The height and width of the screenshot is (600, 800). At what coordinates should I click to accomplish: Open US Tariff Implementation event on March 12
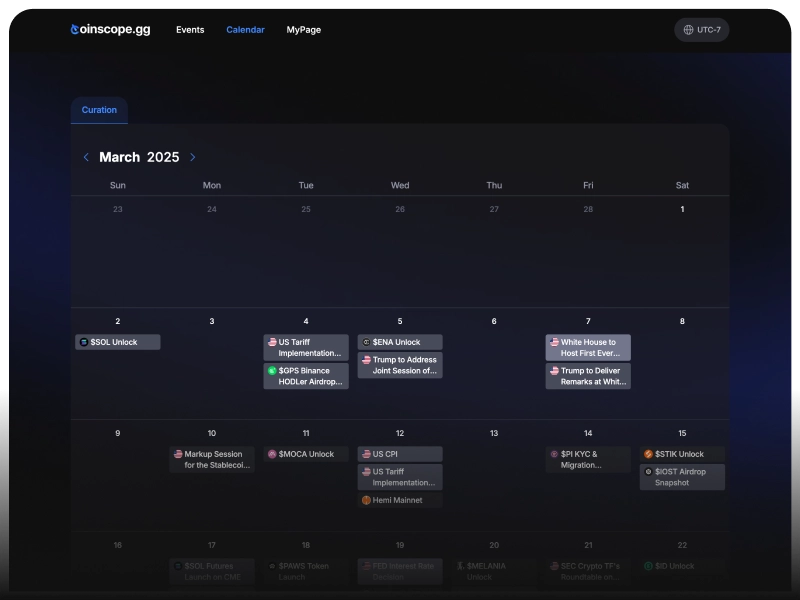pyautogui.click(x=400, y=477)
